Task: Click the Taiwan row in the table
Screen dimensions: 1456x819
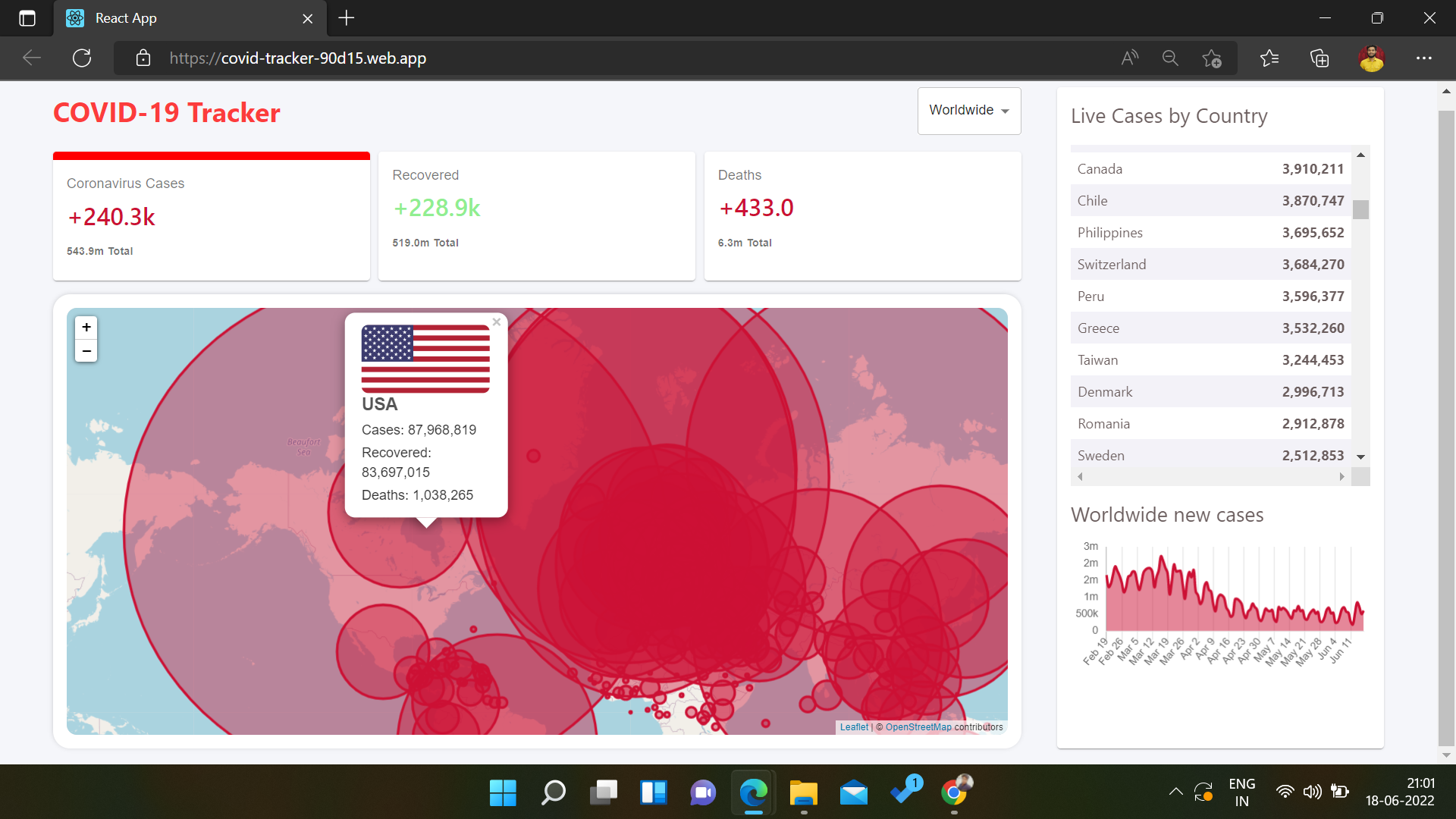Action: [x=1211, y=360]
